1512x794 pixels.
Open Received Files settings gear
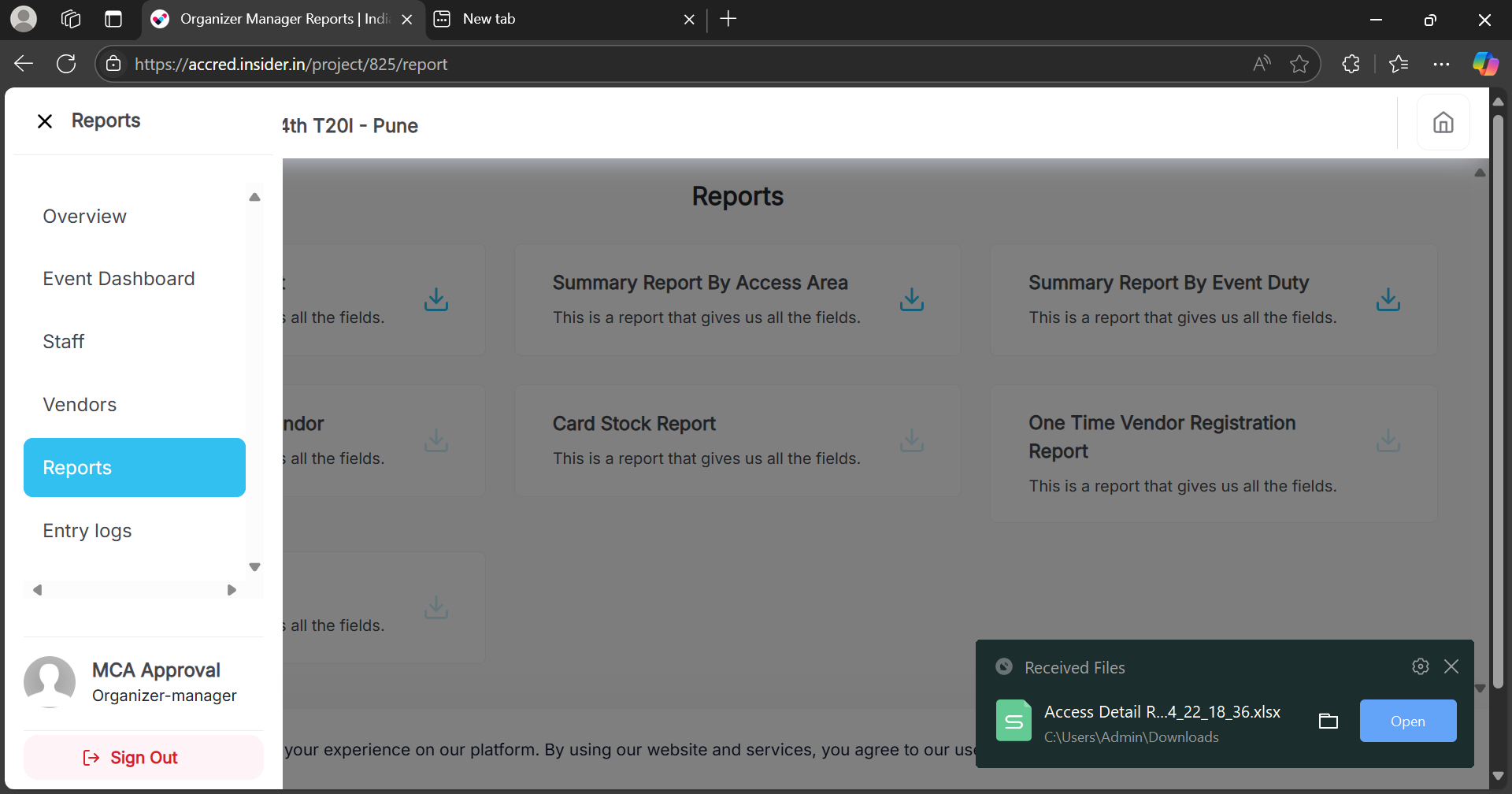(1420, 666)
